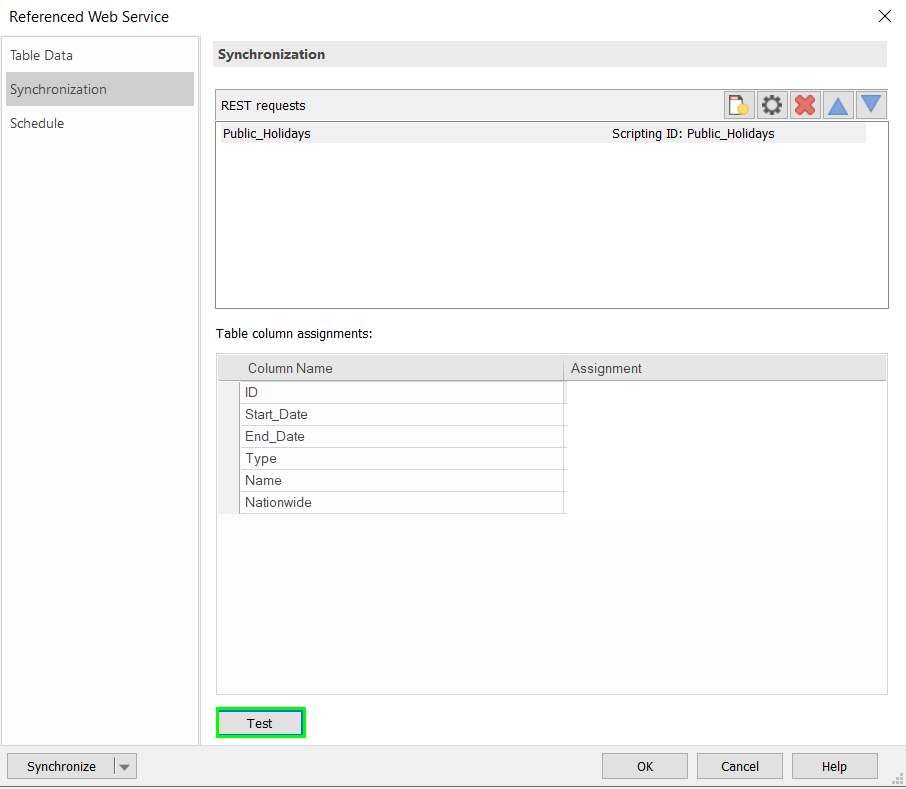
Task: Open Help for this dialog
Action: point(834,767)
